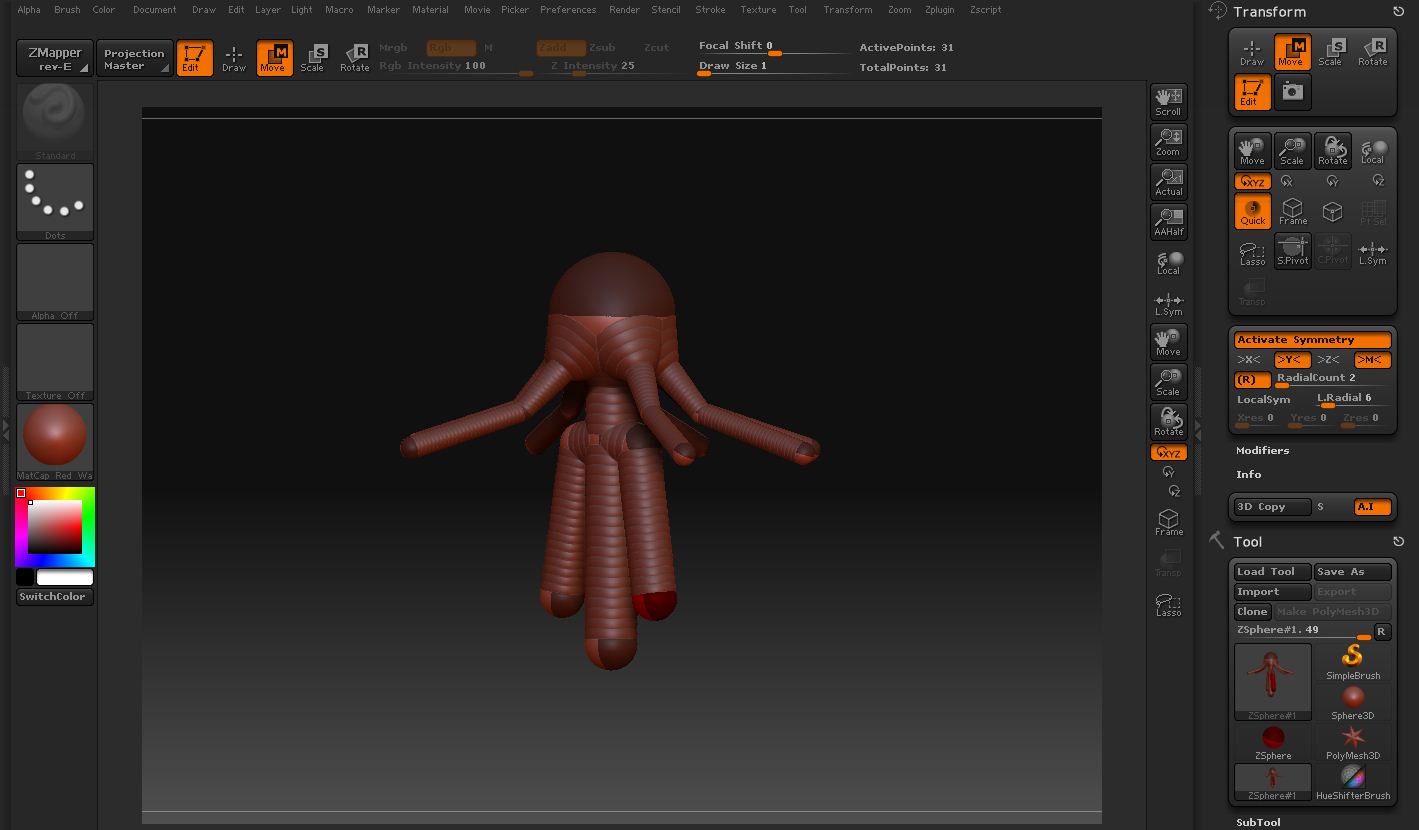Choose the HueShifterBrush tool
The height and width of the screenshot is (830, 1419).
[1353, 782]
